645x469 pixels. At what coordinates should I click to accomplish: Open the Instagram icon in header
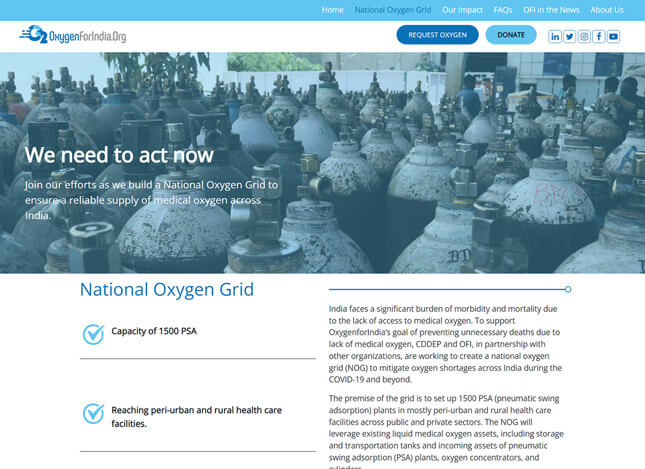[584, 36]
